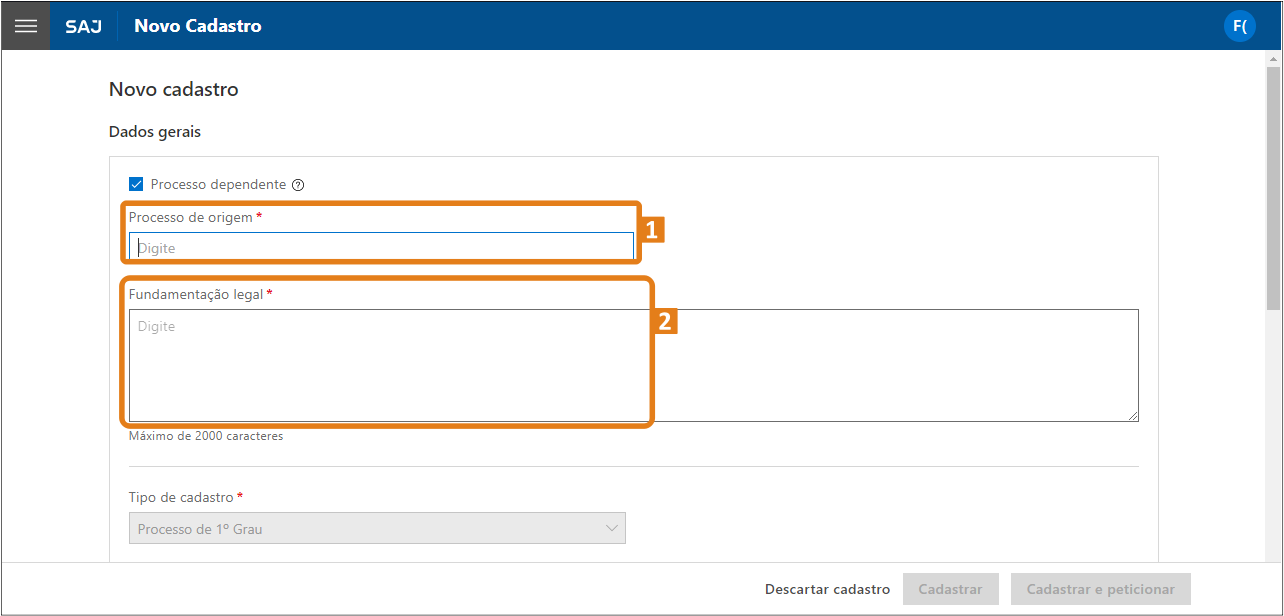The image size is (1284, 616).
Task: Click the vertical scrollbar thumb
Action: [x=1273, y=190]
